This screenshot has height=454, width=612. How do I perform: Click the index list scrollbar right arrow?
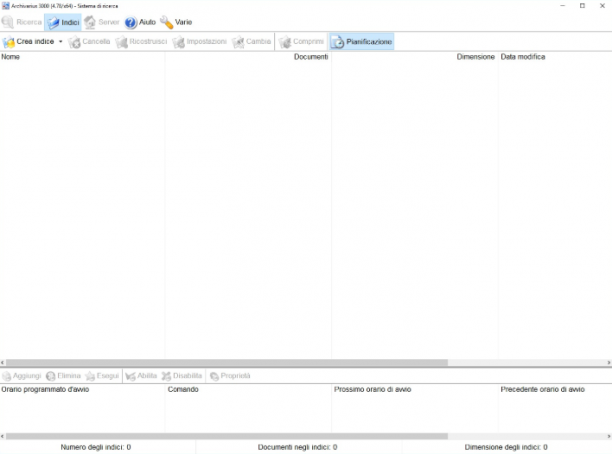[609, 363]
